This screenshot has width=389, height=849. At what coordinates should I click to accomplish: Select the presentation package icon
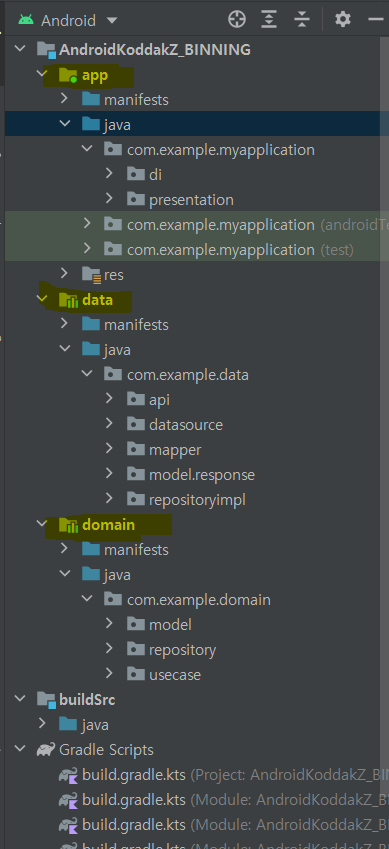tap(135, 199)
